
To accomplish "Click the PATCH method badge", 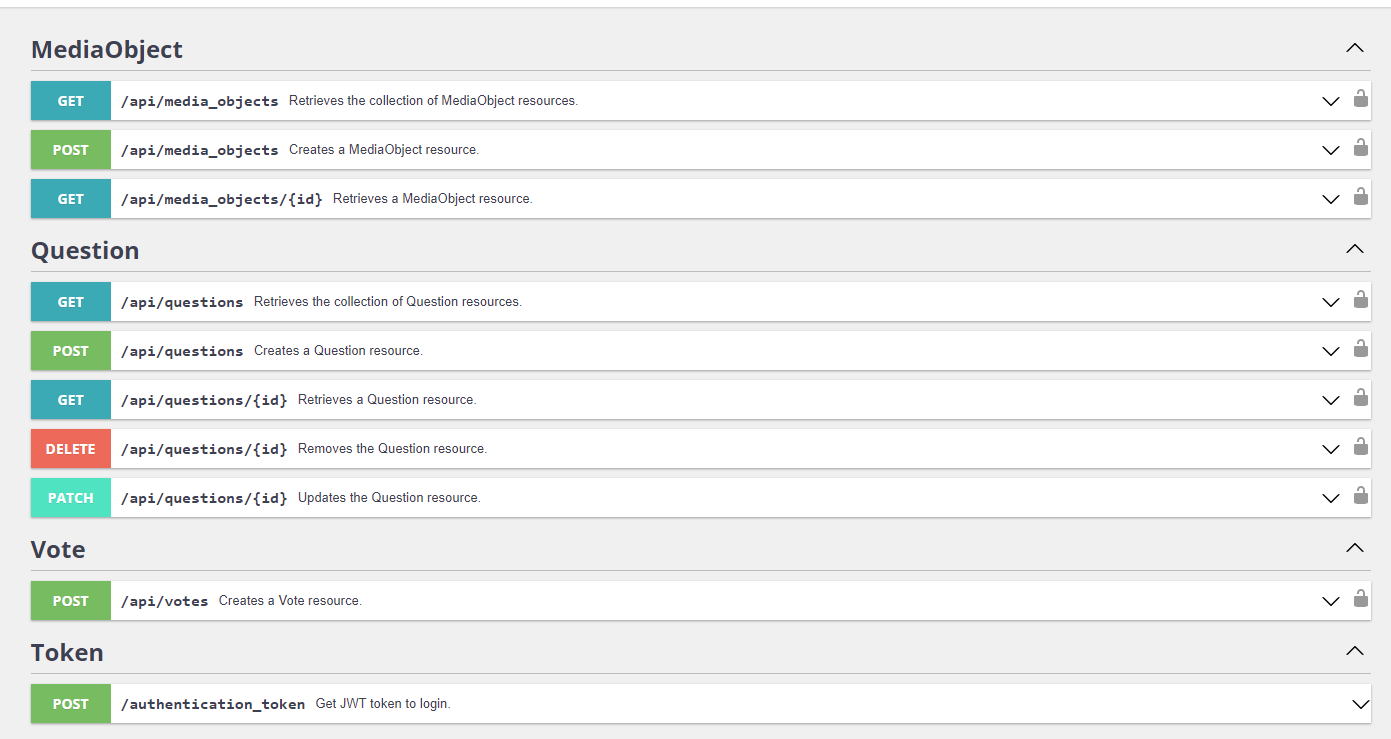I will pos(71,498).
